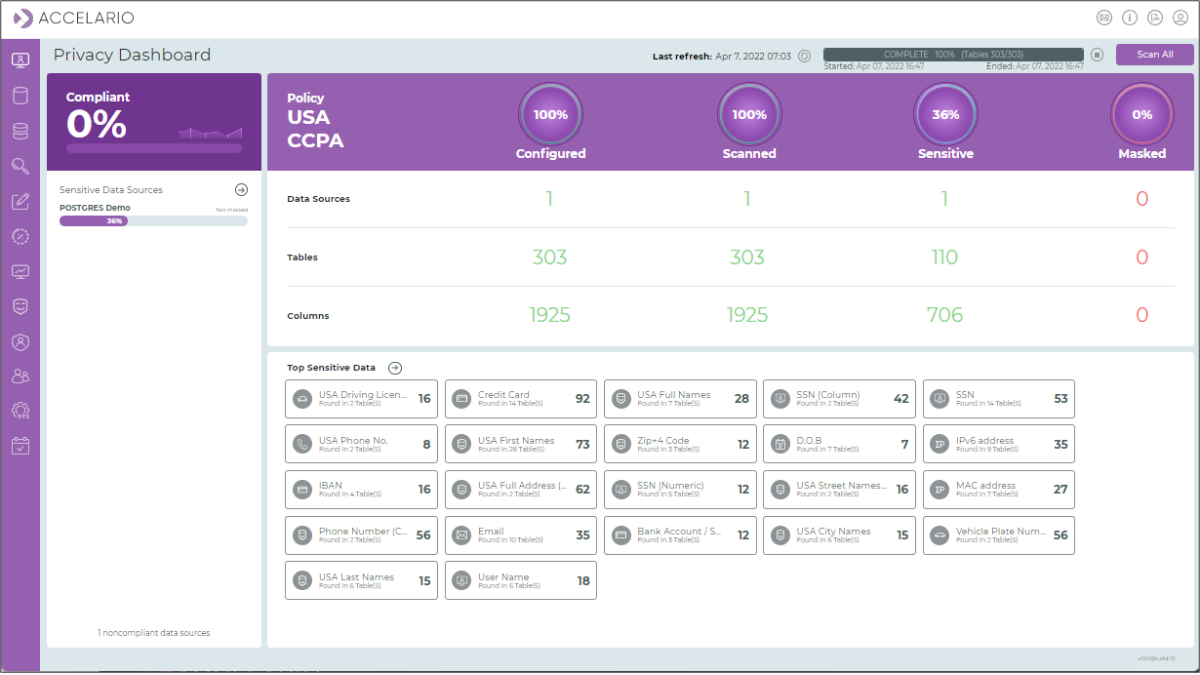Select the edit rules icon in the sidebar
This screenshot has height=675, width=1200.
click(20, 201)
